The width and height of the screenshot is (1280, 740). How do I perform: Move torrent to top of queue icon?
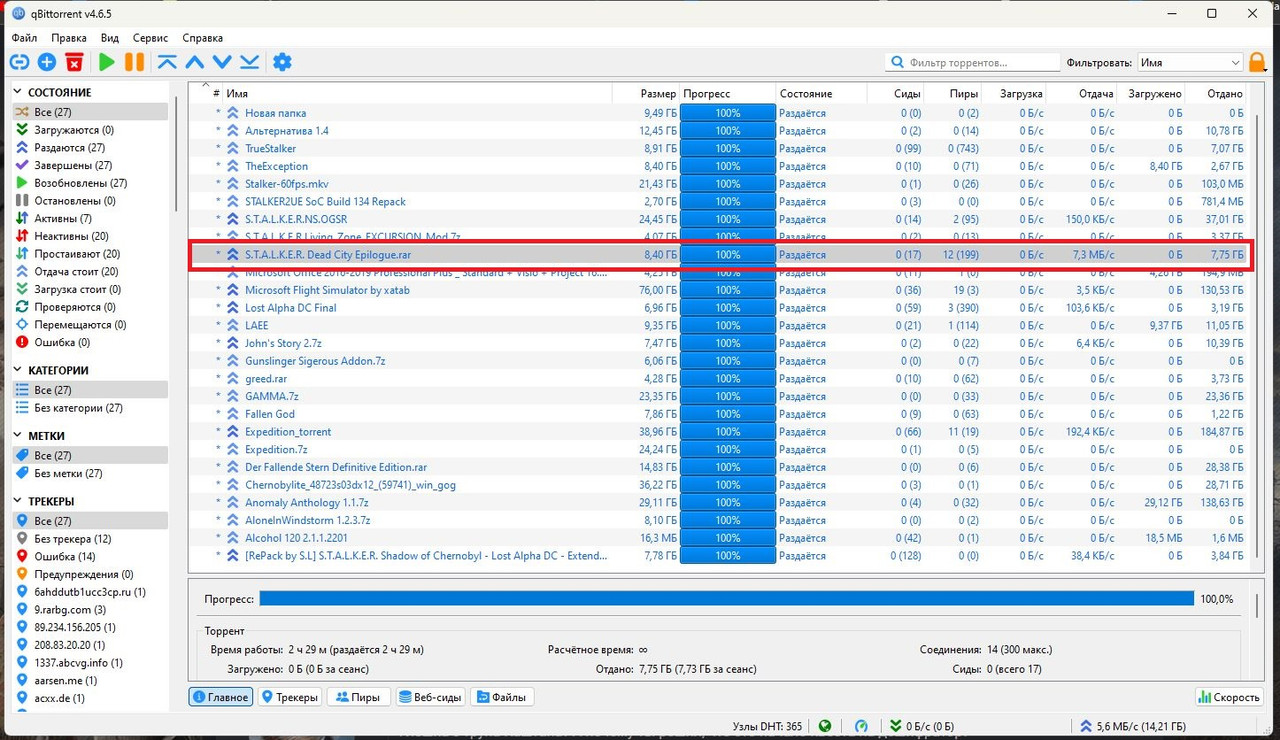167,62
